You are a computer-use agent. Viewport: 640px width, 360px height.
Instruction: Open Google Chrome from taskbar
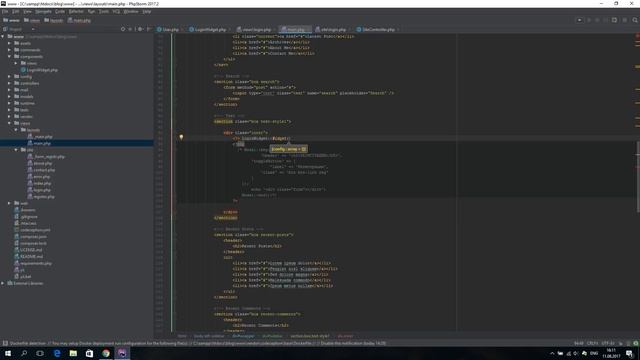pos(106,353)
